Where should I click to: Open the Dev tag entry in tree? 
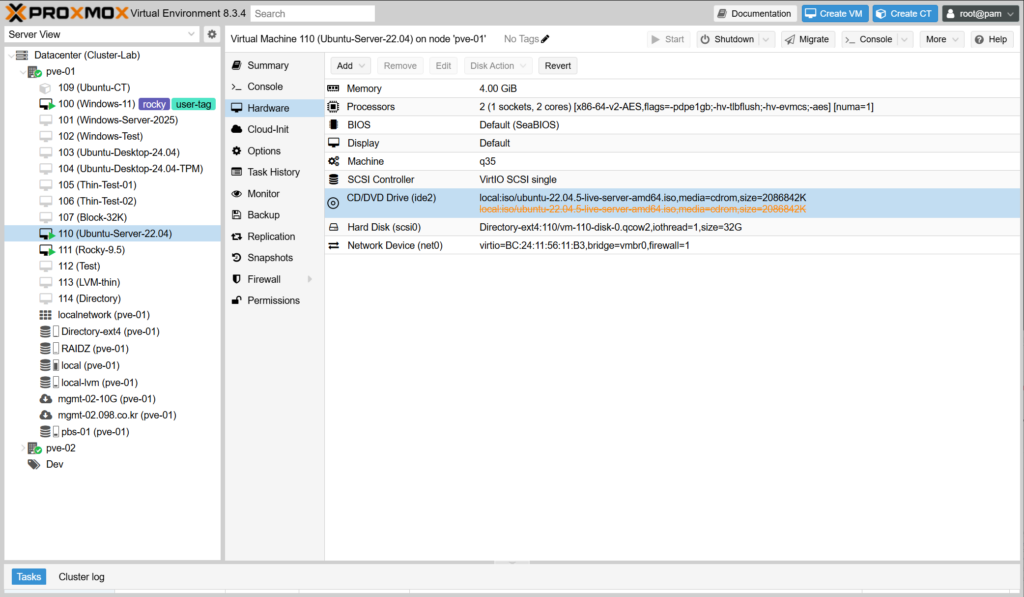click(x=54, y=464)
